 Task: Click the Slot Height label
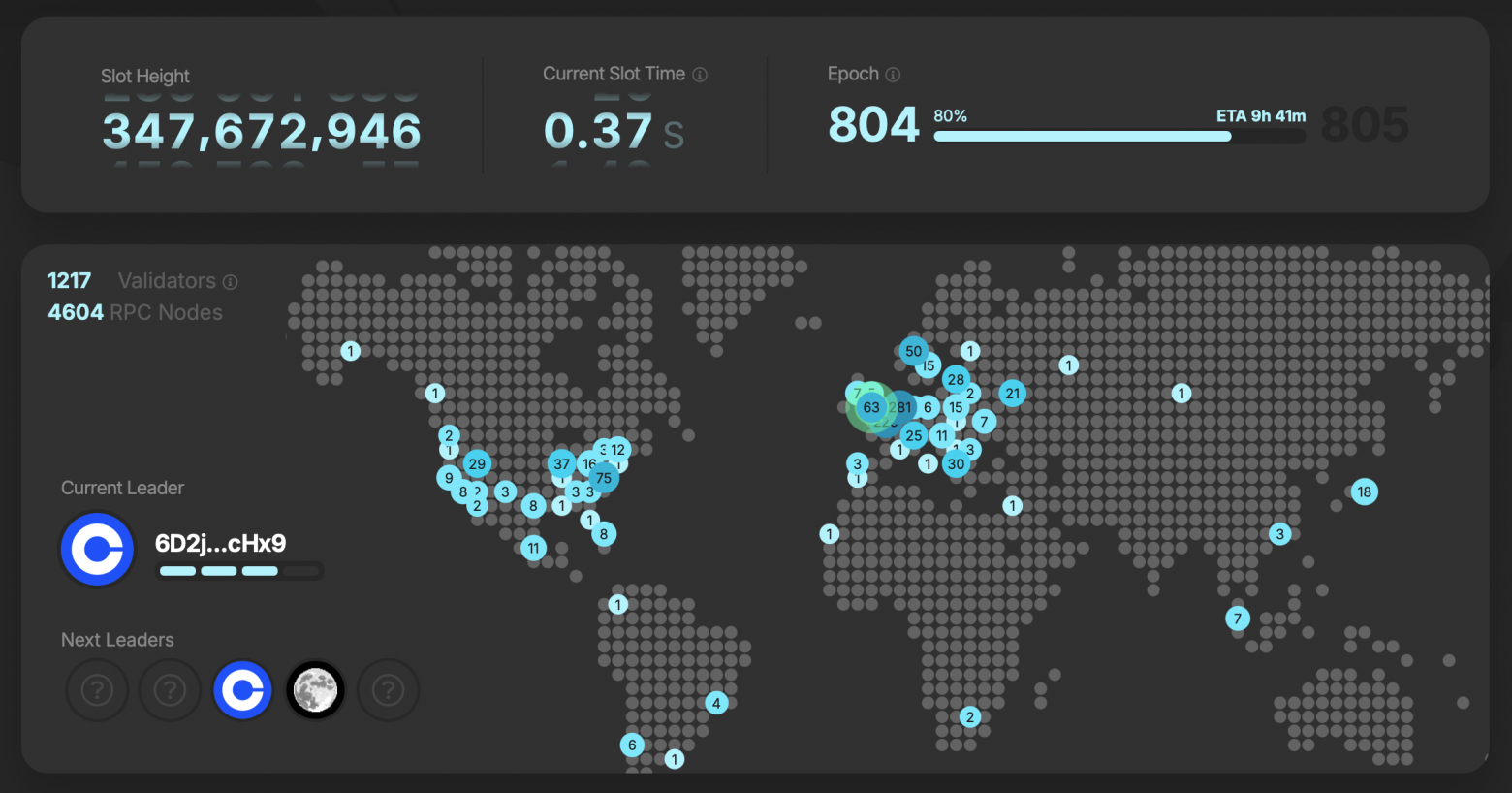pyautogui.click(x=145, y=76)
